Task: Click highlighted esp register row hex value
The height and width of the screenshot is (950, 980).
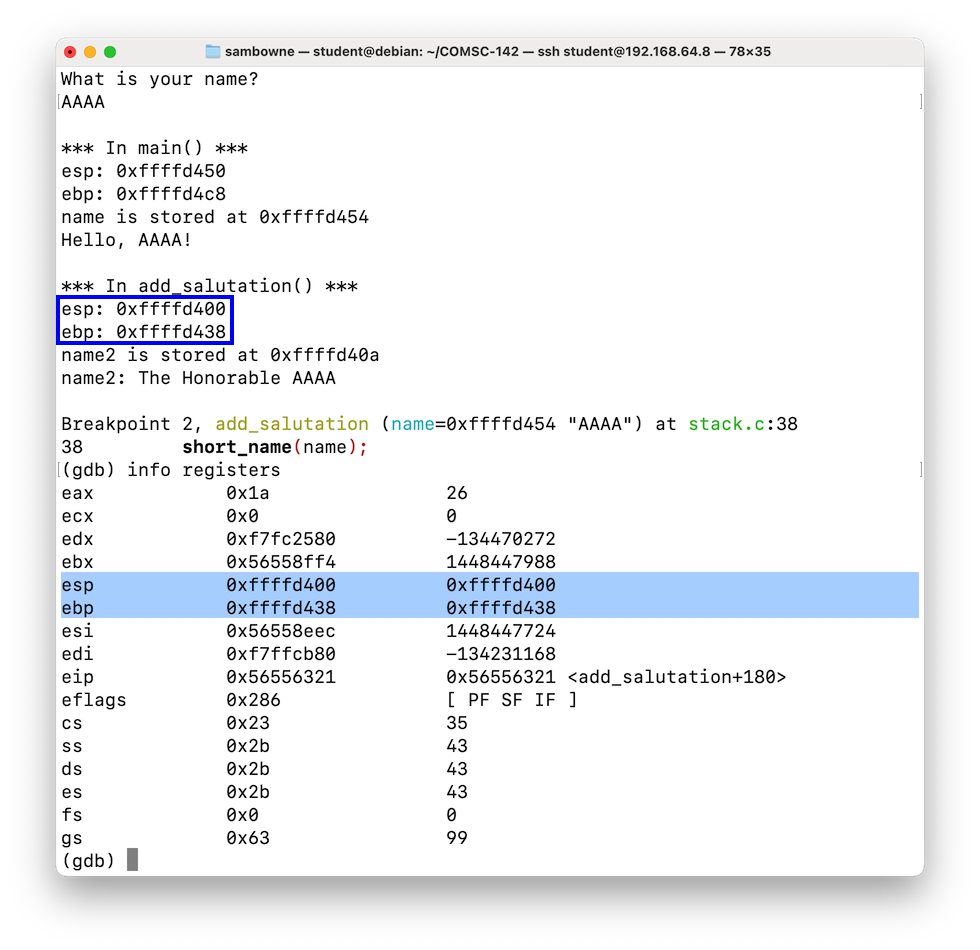Action: (281, 586)
